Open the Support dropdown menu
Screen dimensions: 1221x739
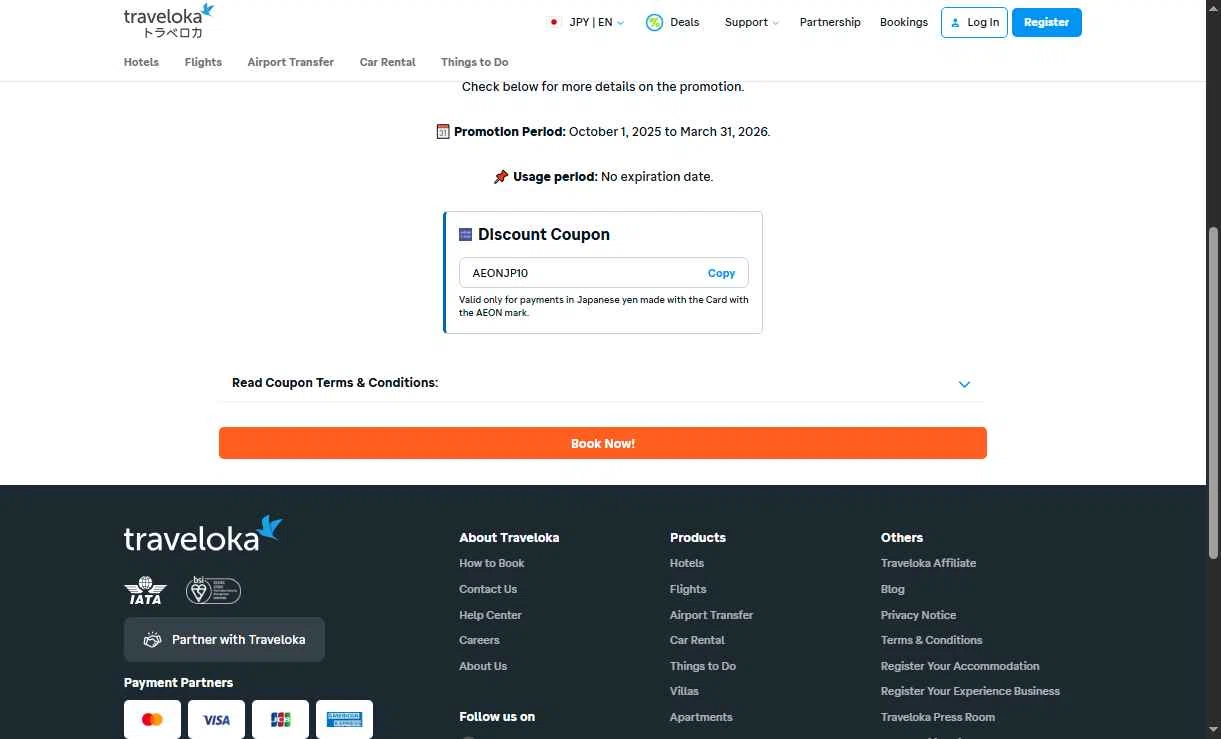751,22
